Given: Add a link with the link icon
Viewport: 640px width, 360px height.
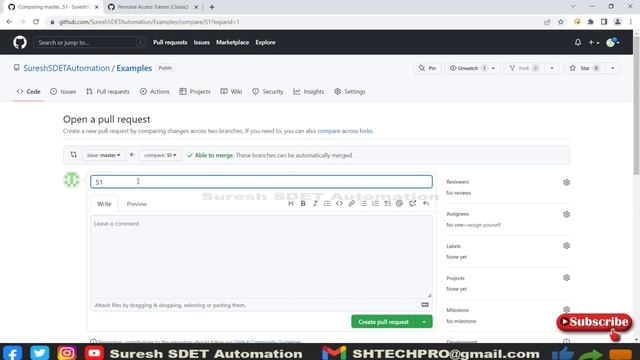Looking at the screenshot, I should coord(351,203).
